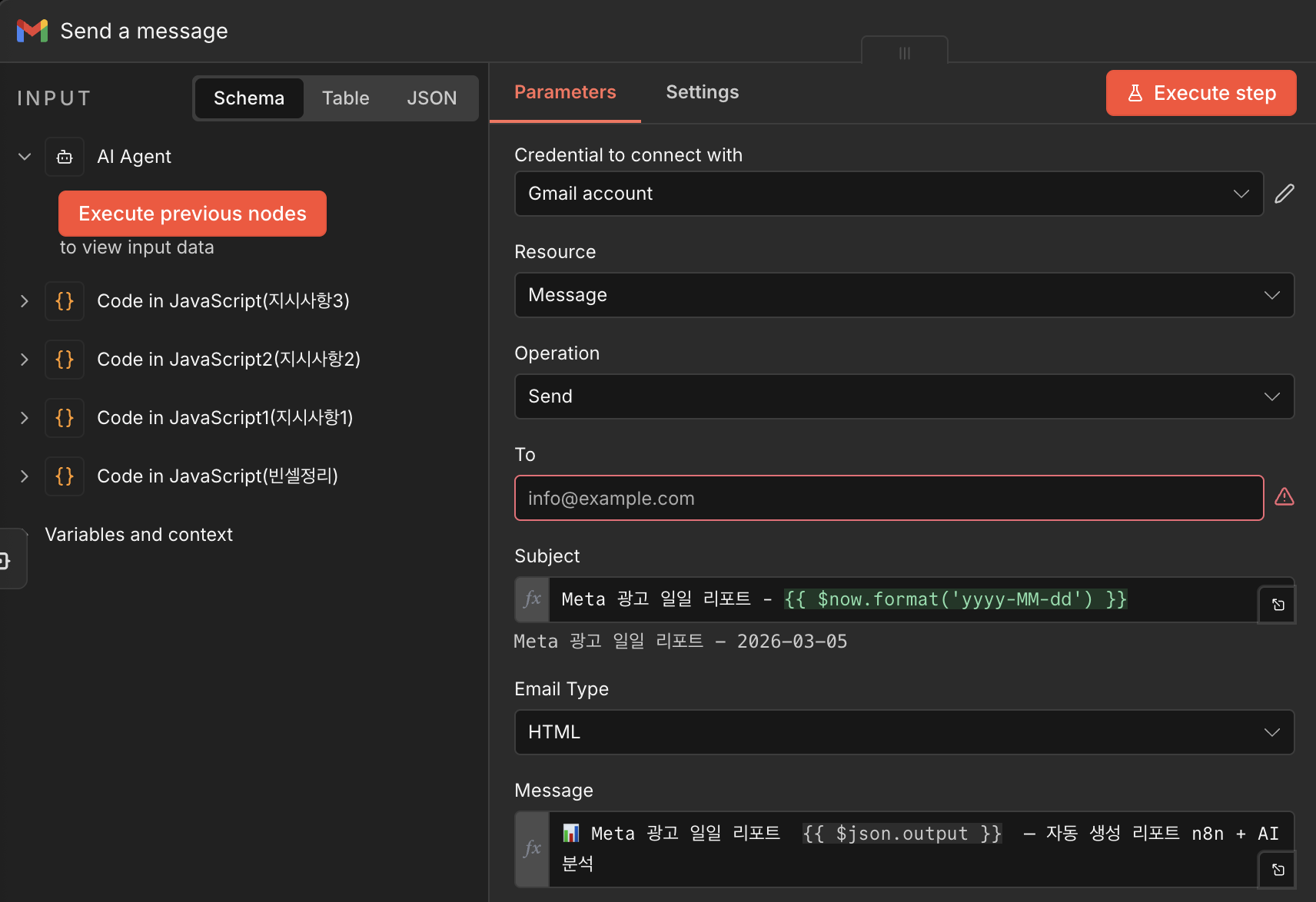The width and height of the screenshot is (1316, 902).
Task: Click Execute previous nodes button
Action: pyautogui.click(x=192, y=214)
